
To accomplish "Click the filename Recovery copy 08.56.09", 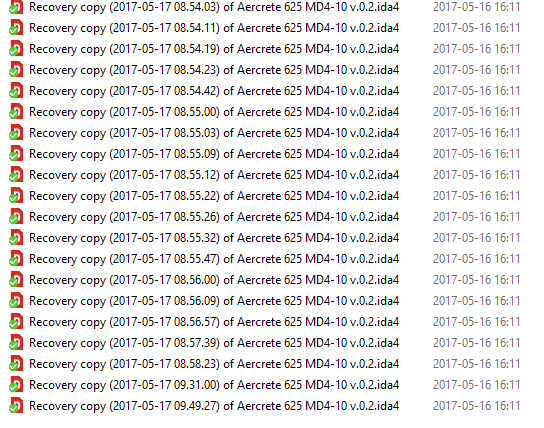I will (214, 301).
